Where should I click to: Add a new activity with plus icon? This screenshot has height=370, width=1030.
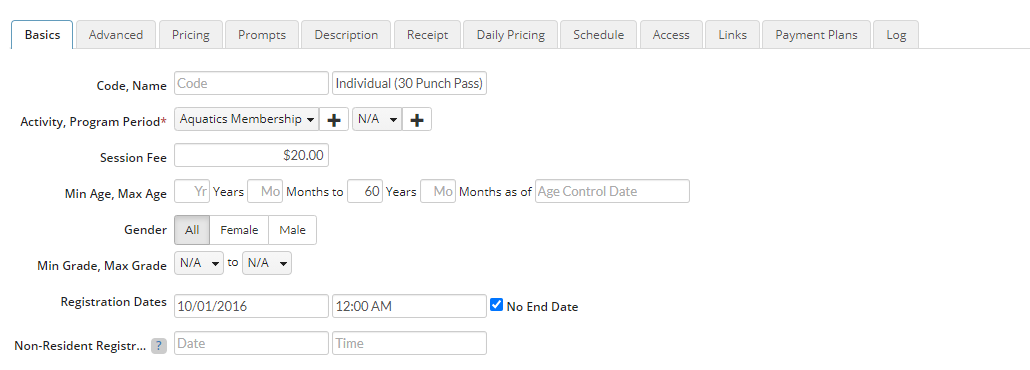click(x=334, y=120)
